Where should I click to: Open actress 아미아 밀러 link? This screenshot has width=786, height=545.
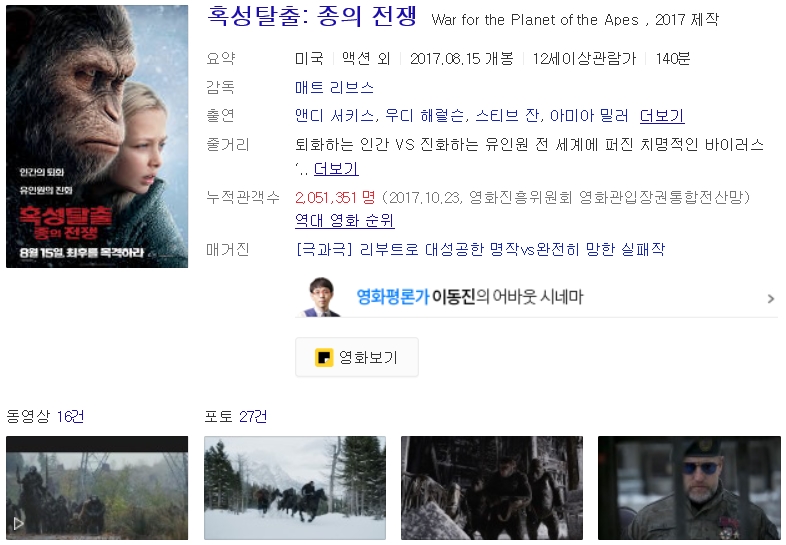(588, 116)
